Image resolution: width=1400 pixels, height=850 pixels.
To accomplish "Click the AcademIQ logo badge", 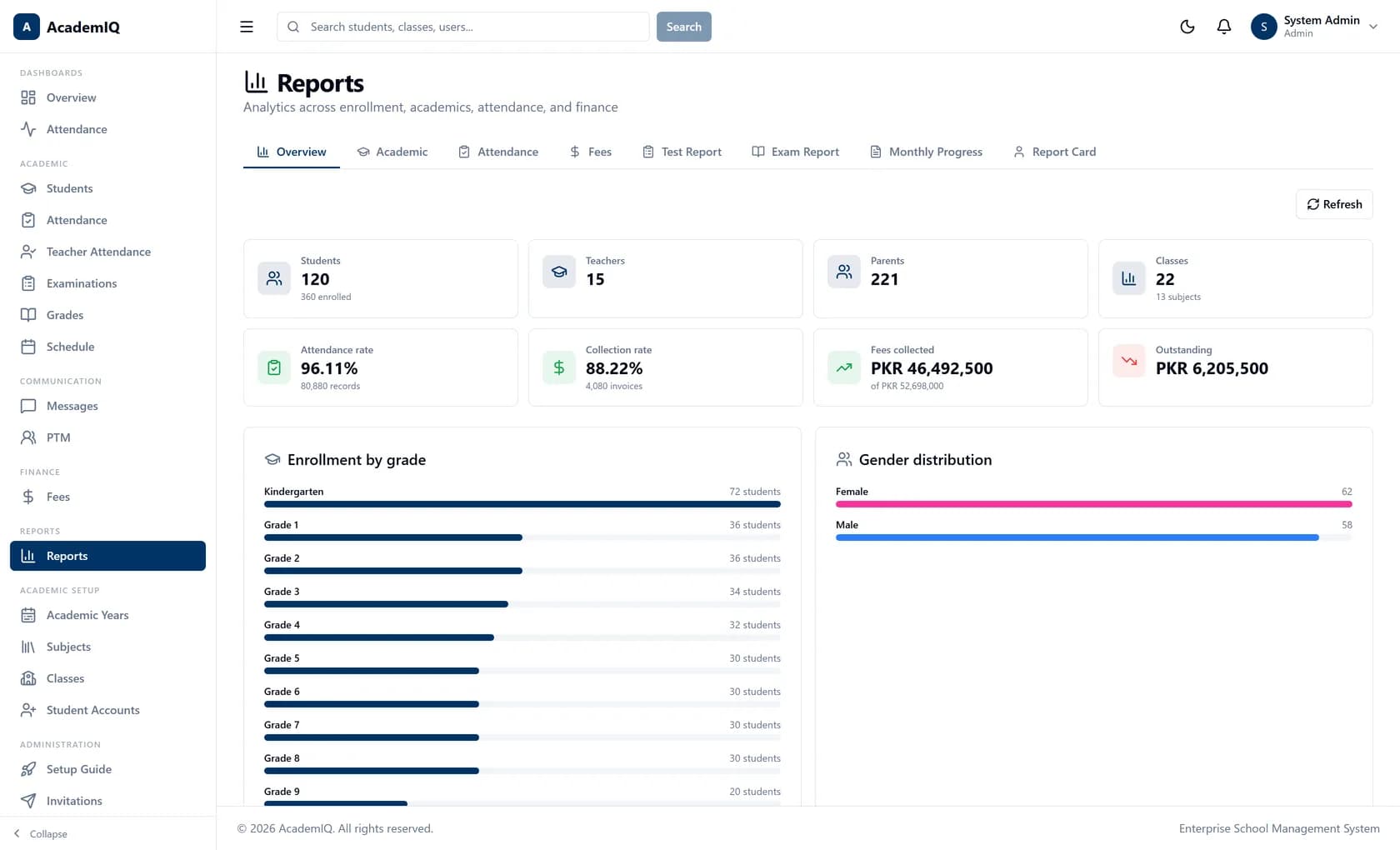I will point(27,27).
